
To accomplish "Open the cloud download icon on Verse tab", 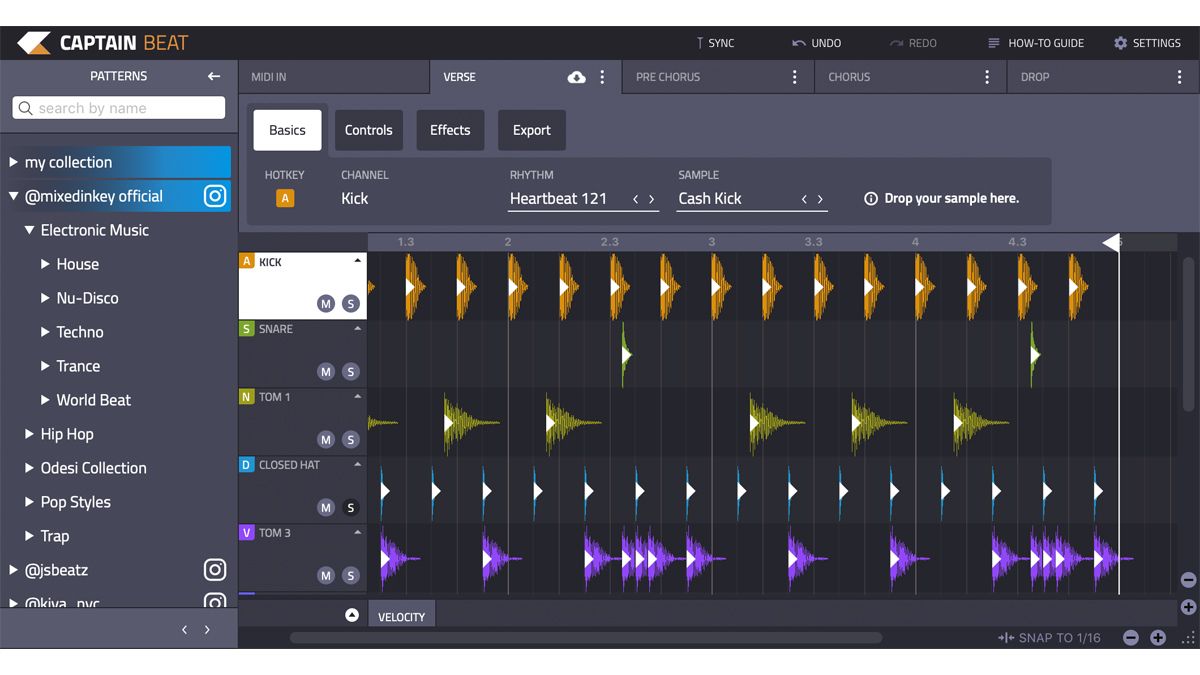I will point(576,77).
